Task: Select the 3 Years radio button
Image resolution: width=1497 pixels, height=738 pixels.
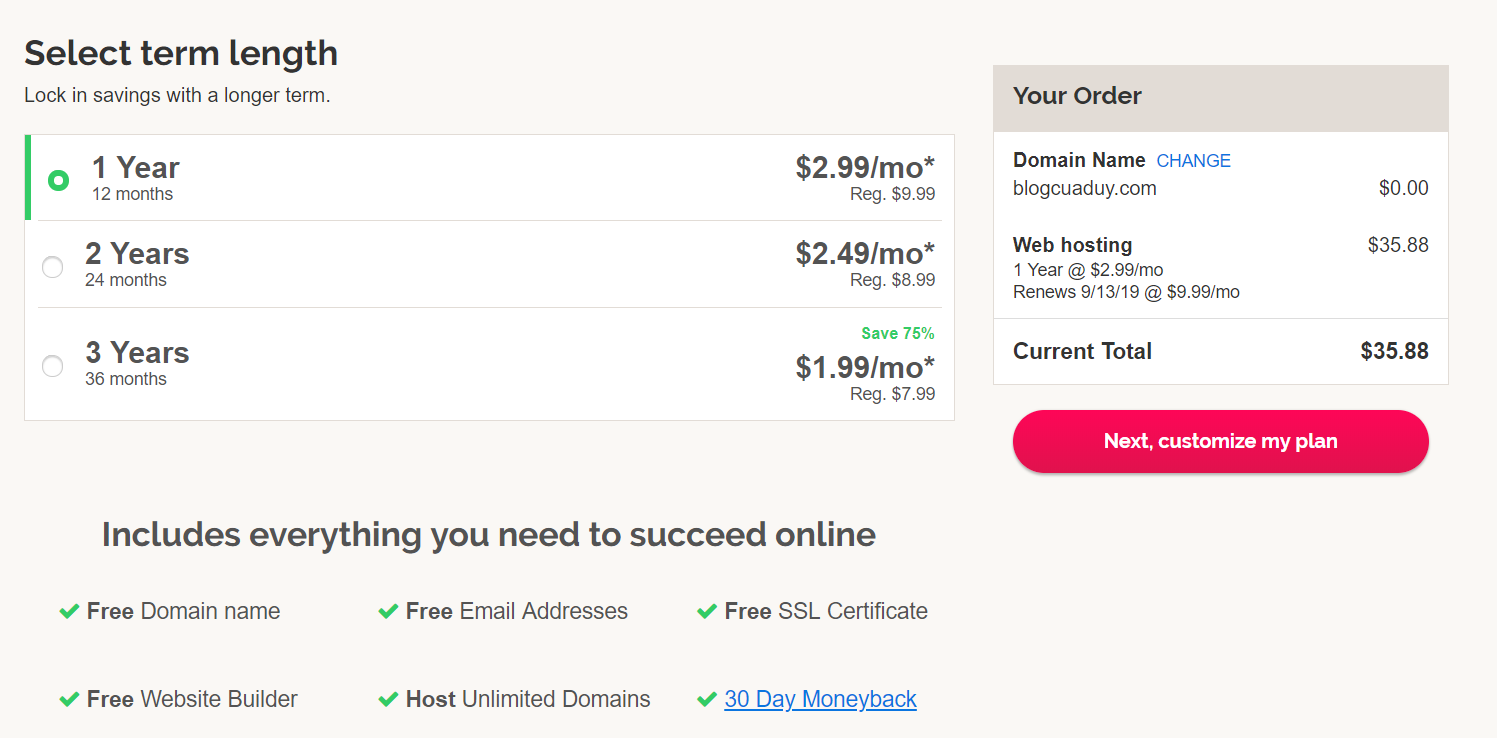Action: pyautogui.click(x=52, y=366)
